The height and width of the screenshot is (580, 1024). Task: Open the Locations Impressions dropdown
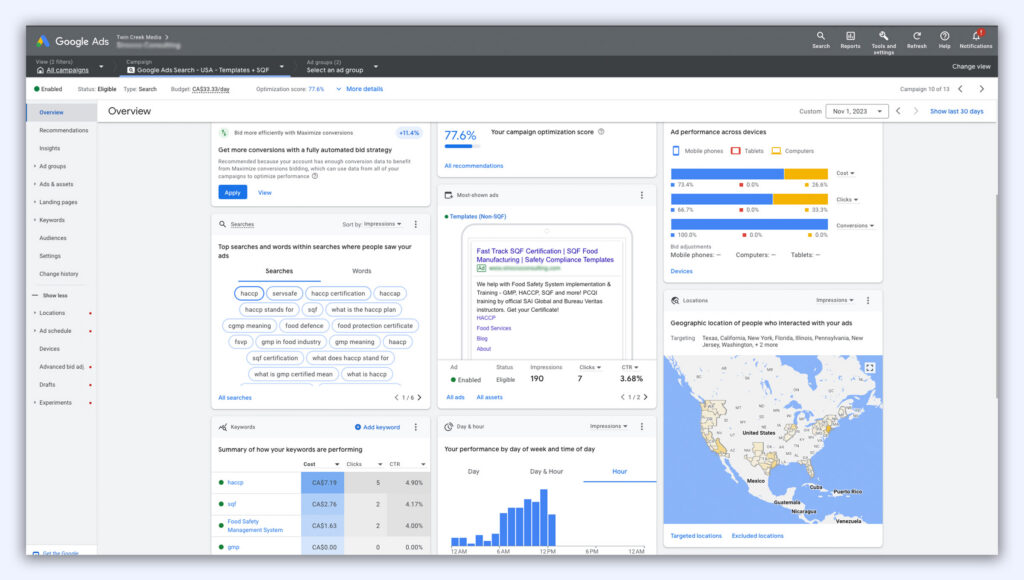(x=835, y=300)
